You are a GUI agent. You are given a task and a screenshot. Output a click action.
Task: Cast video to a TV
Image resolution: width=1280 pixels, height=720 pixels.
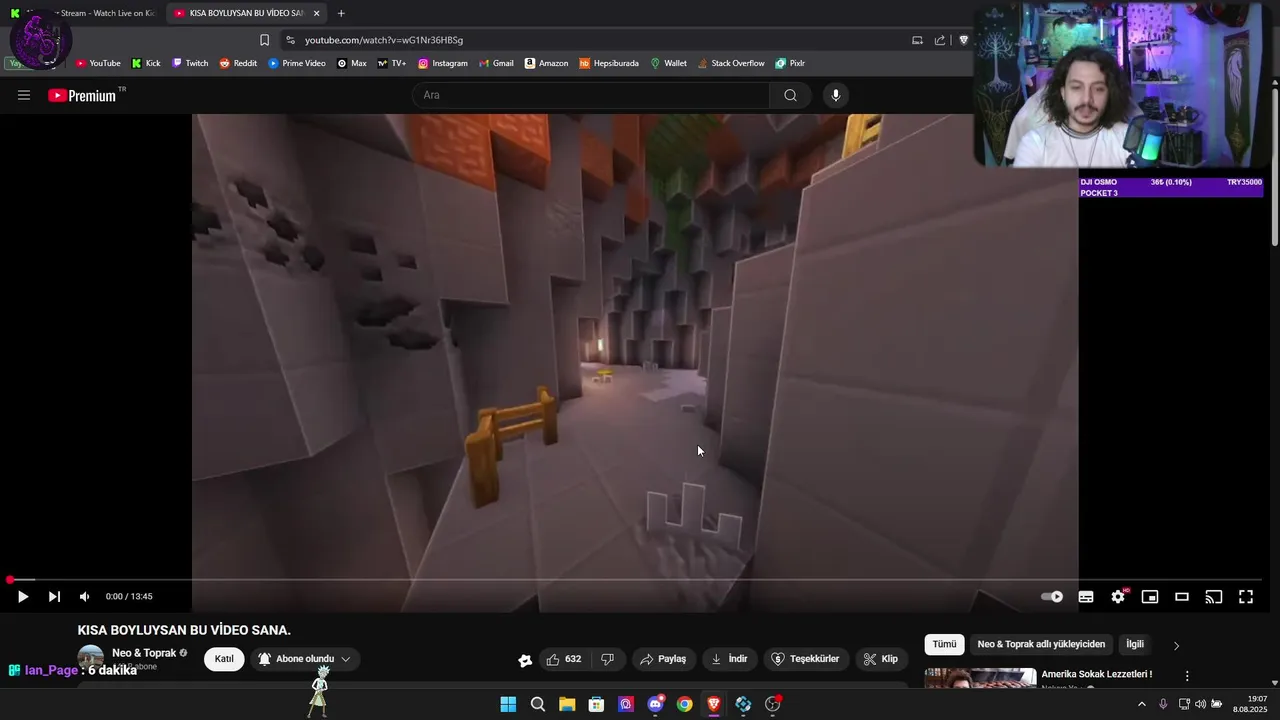point(1214,597)
